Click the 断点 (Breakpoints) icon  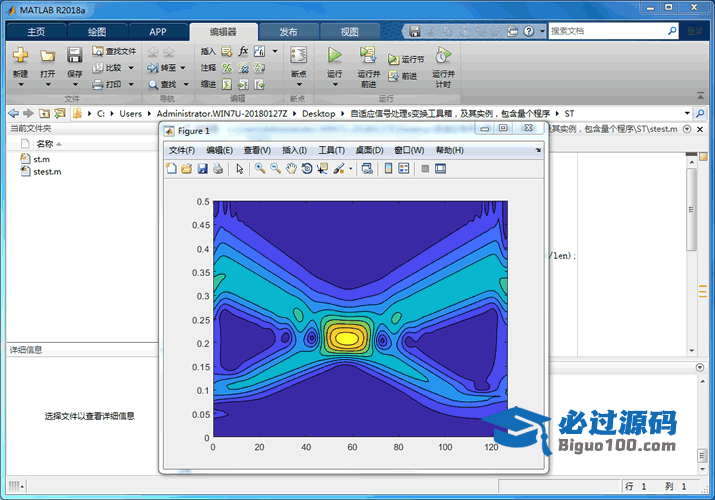pyautogui.click(x=298, y=55)
